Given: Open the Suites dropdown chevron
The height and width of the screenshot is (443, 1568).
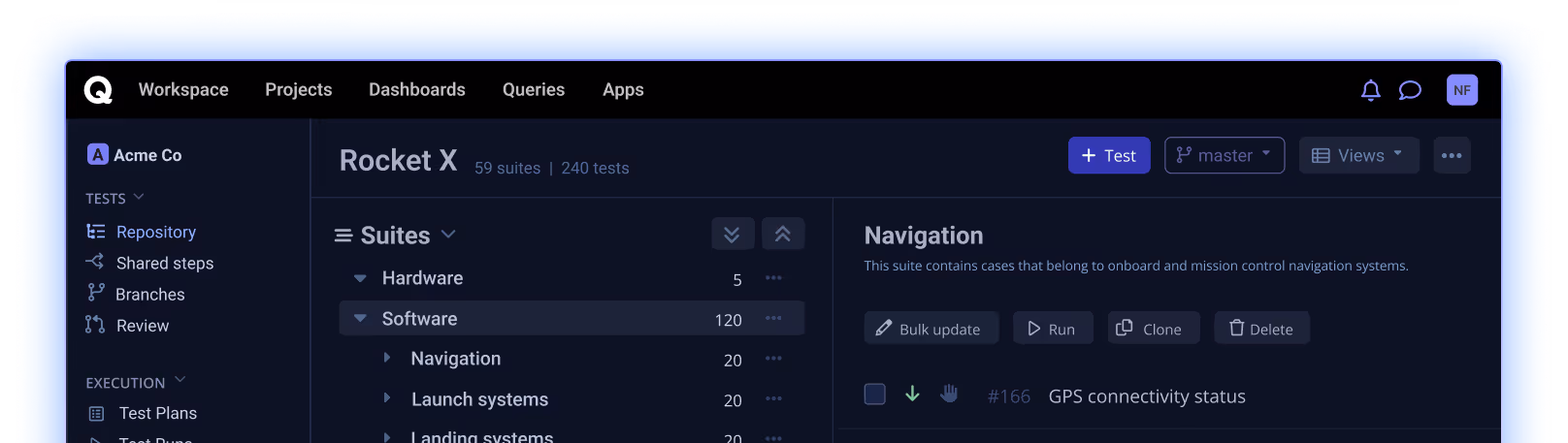Looking at the screenshot, I should click(x=448, y=235).
